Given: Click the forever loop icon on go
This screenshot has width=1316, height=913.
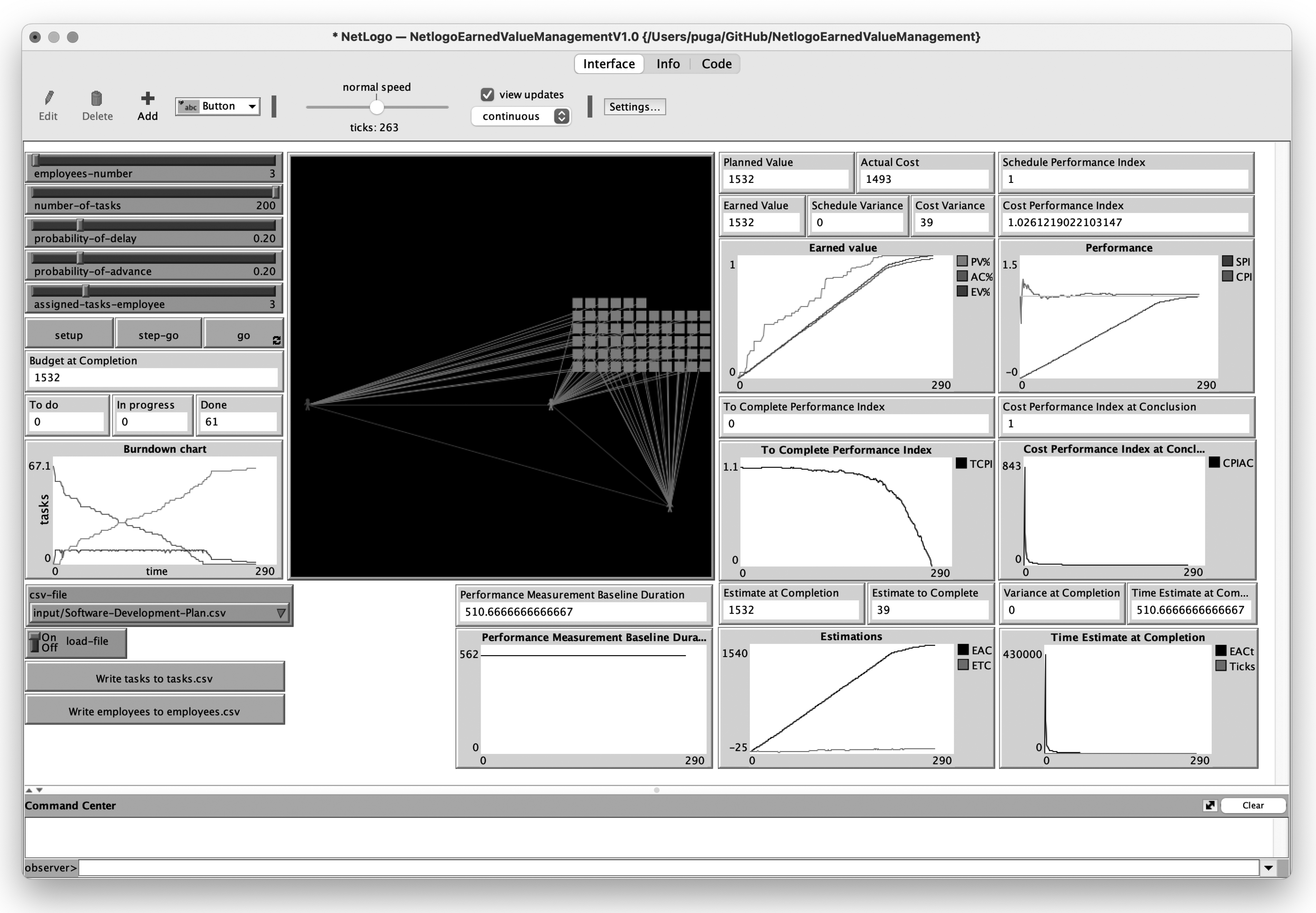Looking at the screenshot, I should tap(276, 341).
